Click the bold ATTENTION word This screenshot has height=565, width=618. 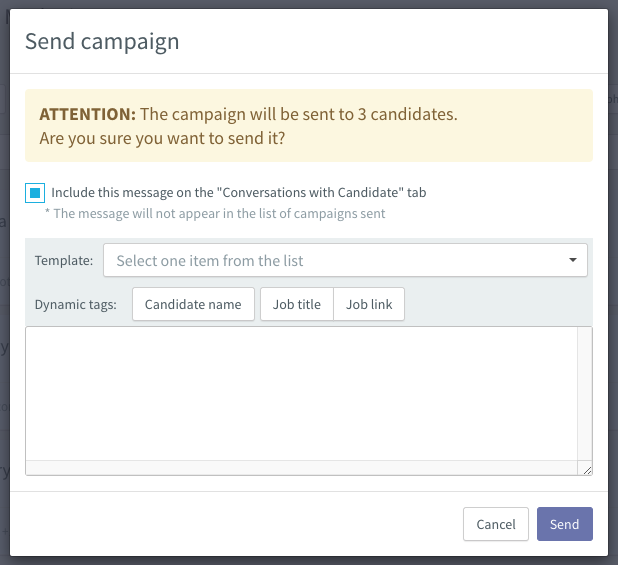87,114
